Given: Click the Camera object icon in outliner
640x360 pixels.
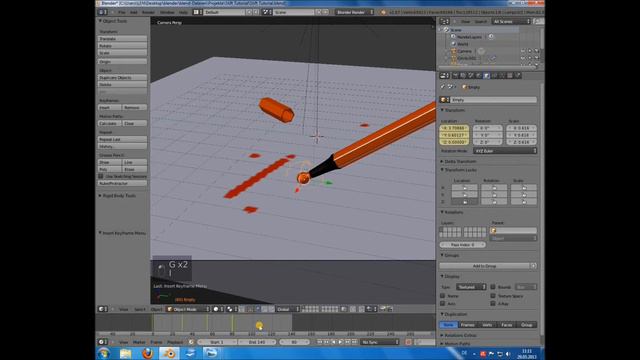Looking at the screenshot, I should click(x=453, y=51).
